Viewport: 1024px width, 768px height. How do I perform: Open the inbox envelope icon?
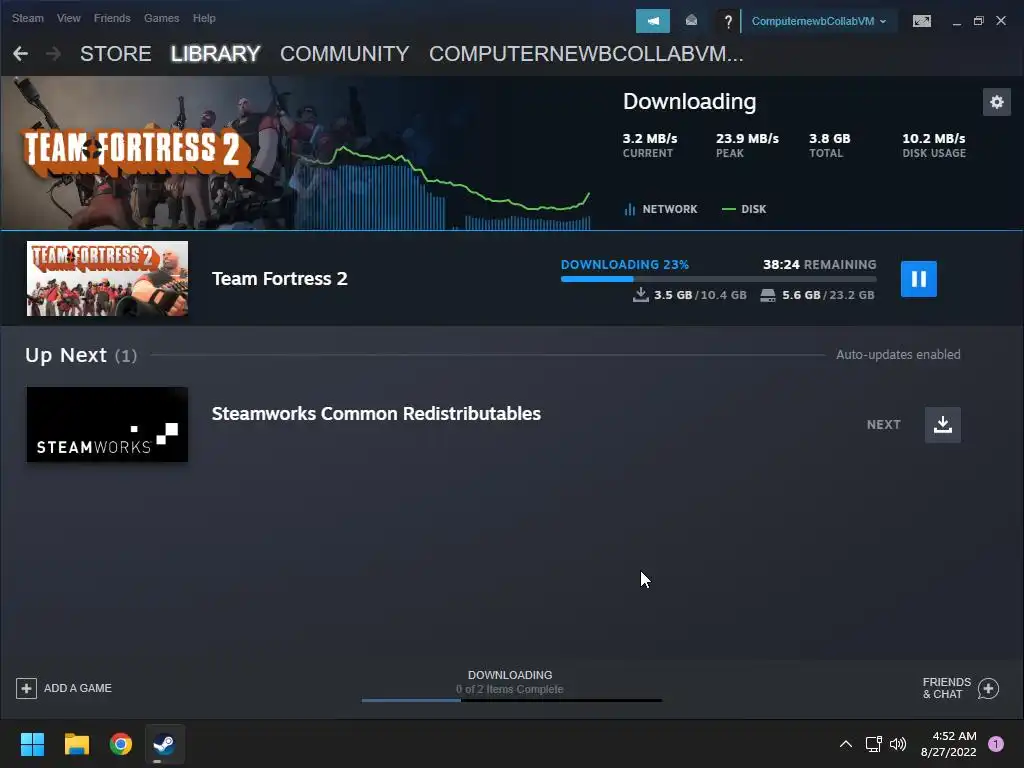point(691,21)
